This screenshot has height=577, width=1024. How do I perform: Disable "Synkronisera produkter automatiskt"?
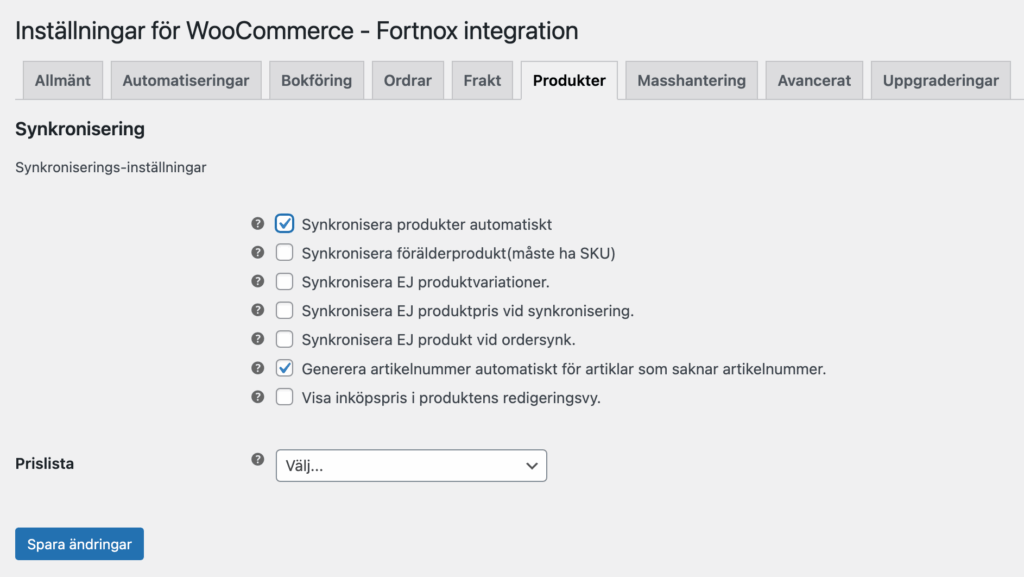(284, 224)
